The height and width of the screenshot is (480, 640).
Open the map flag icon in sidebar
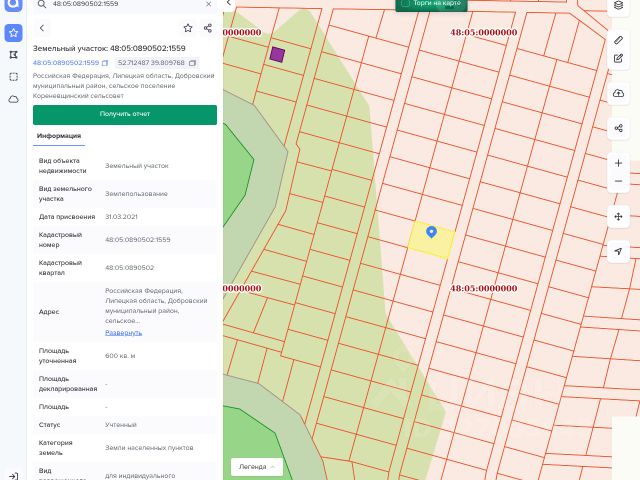click(13, 55)
